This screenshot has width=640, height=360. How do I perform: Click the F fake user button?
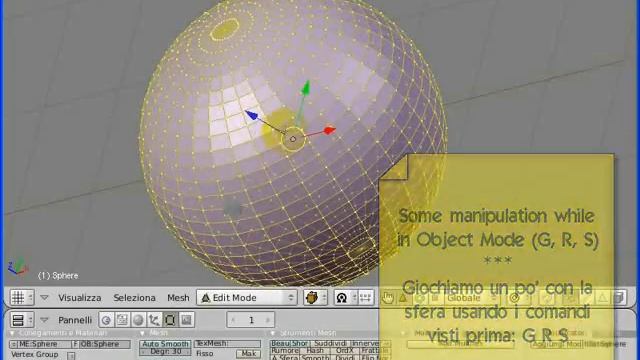pyautogui.click(x=76, y=344)
